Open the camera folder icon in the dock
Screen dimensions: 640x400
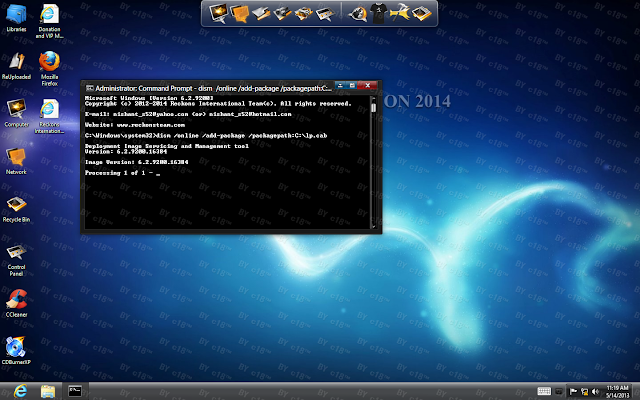point(282,13)
